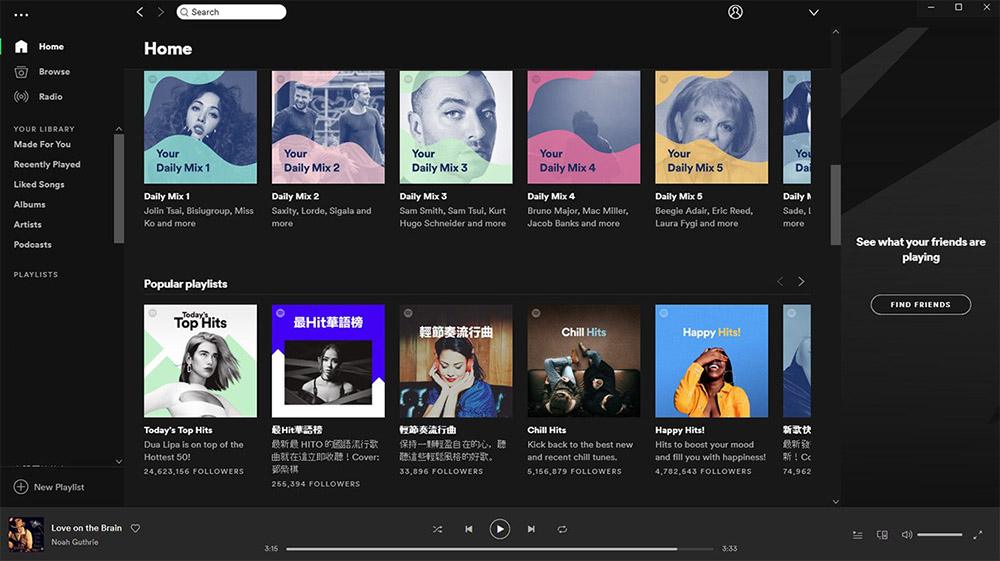Maximize the Spotify window
This screenshot has width=1000, height=561.
pyautogui.click(x=959, y=7)
